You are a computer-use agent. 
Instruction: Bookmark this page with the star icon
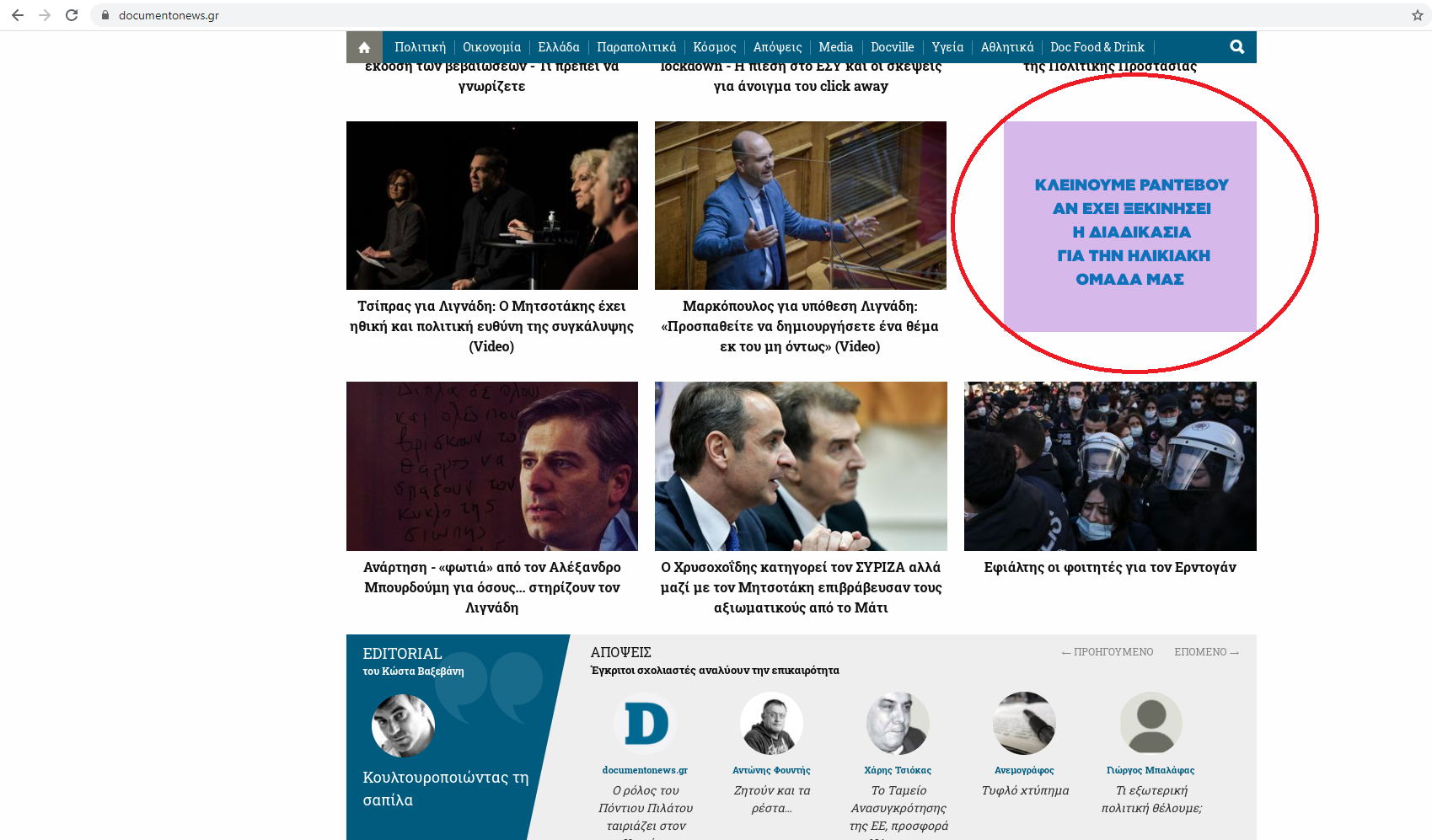(x=1417, y=15)
